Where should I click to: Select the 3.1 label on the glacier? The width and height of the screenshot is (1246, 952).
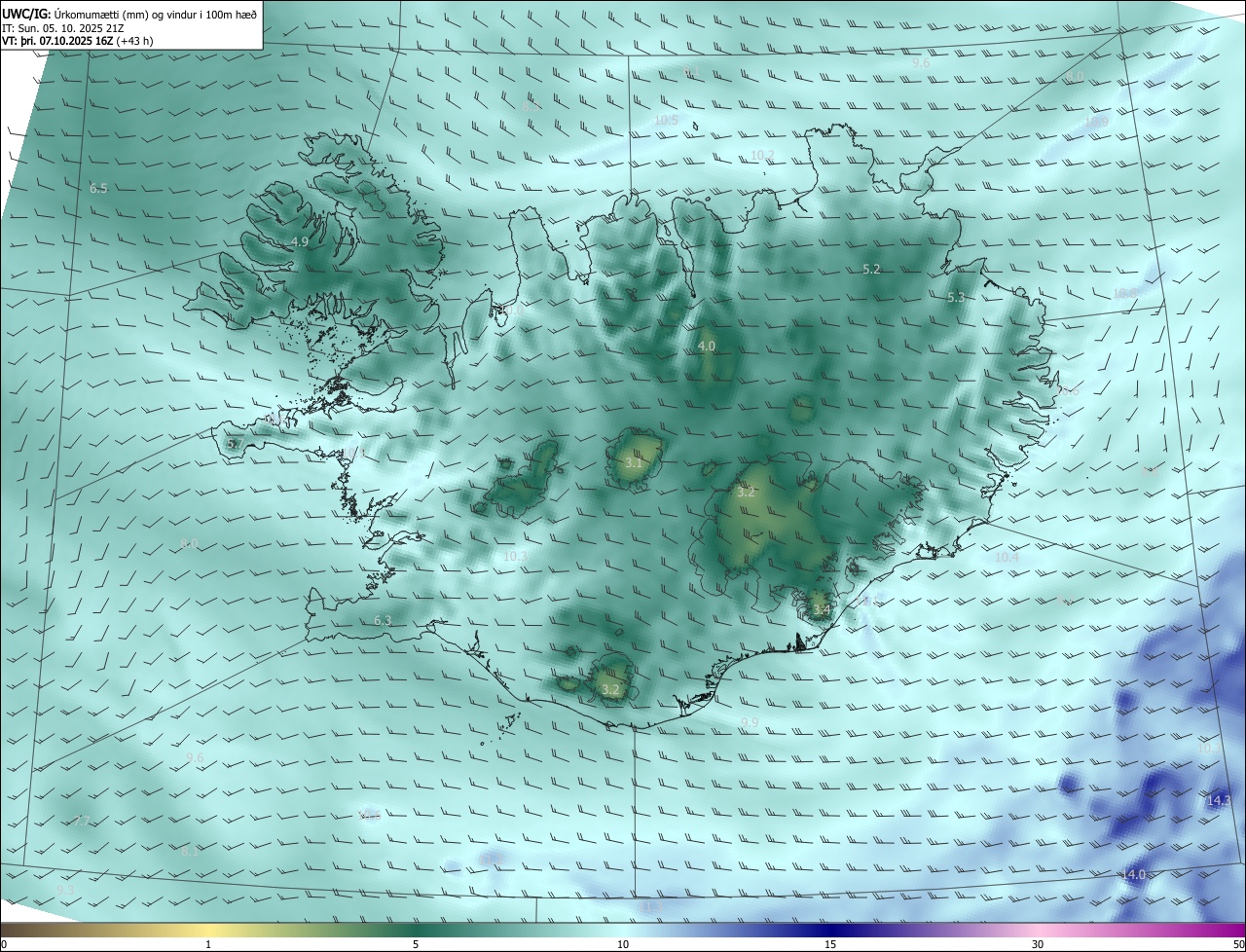(634, 462)
